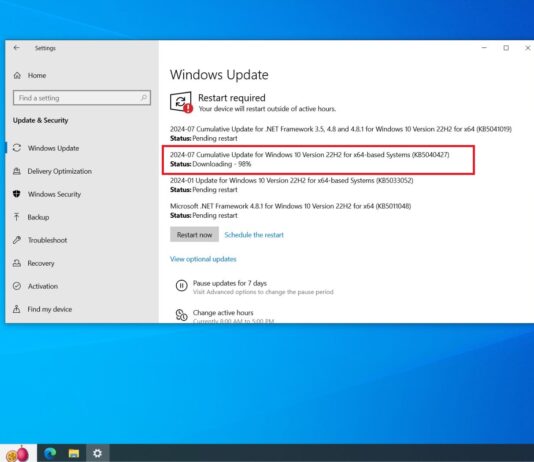The width and height of the screenshot is (534, 462).
Task: Open the Activation settings page
Action: (x=43, y=286)
